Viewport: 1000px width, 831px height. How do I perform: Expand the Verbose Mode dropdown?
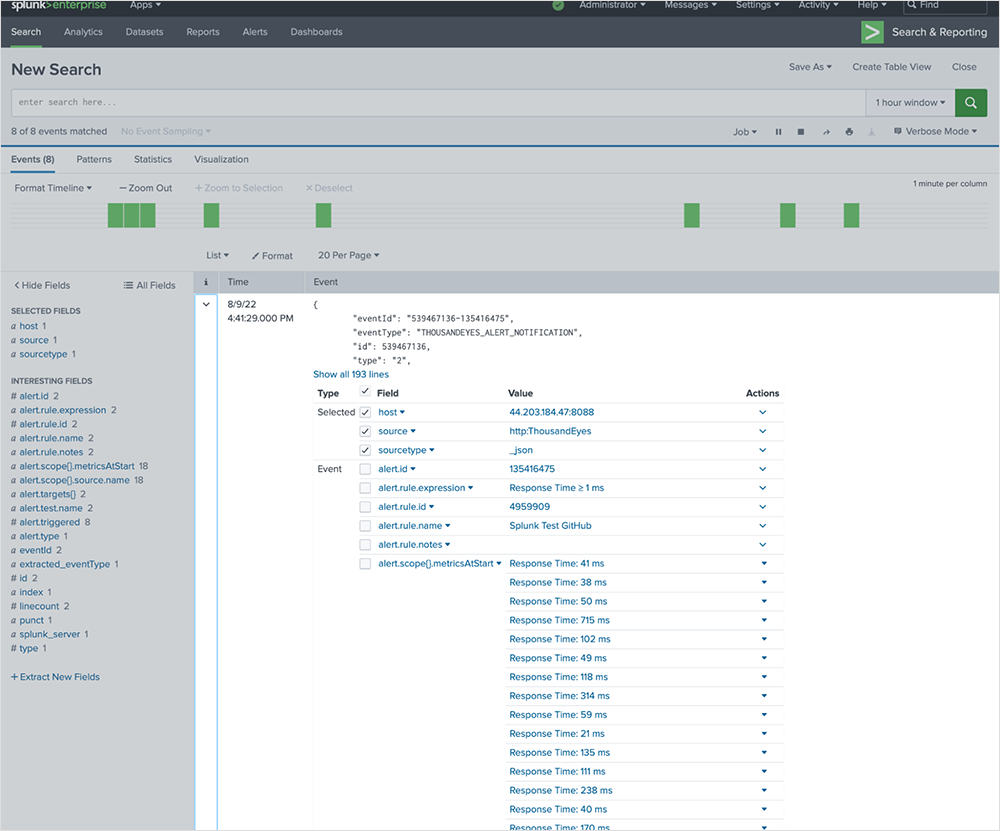tap(935, 132)
